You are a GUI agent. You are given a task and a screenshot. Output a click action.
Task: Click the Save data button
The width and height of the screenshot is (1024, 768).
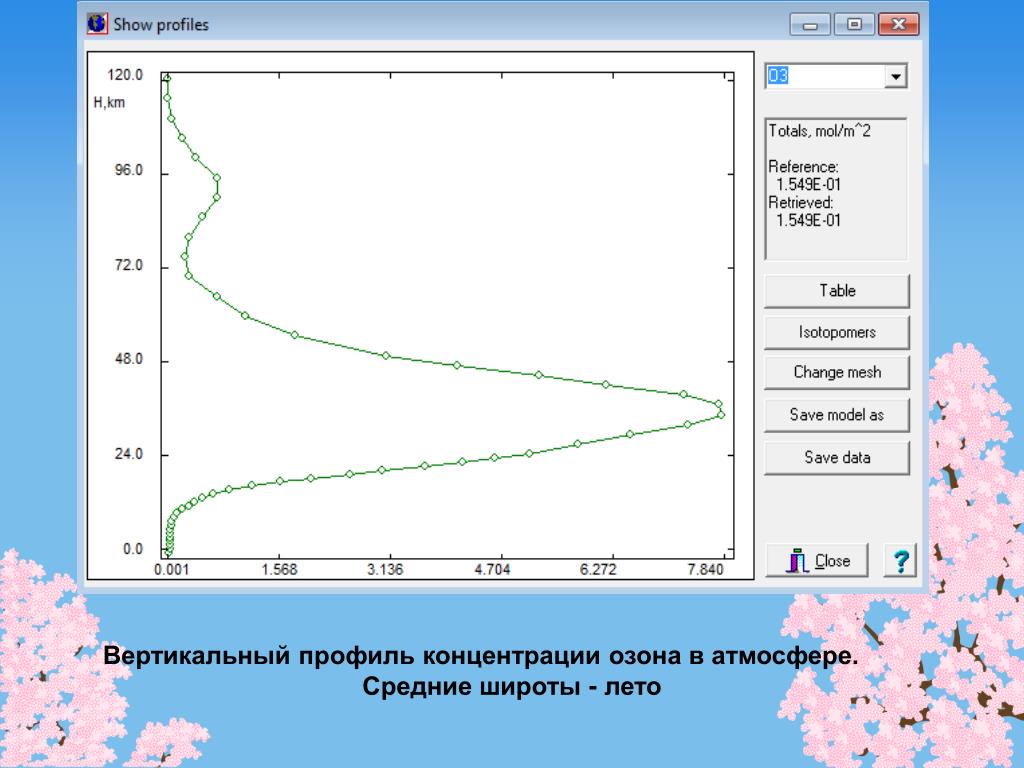tap(837, 457)
